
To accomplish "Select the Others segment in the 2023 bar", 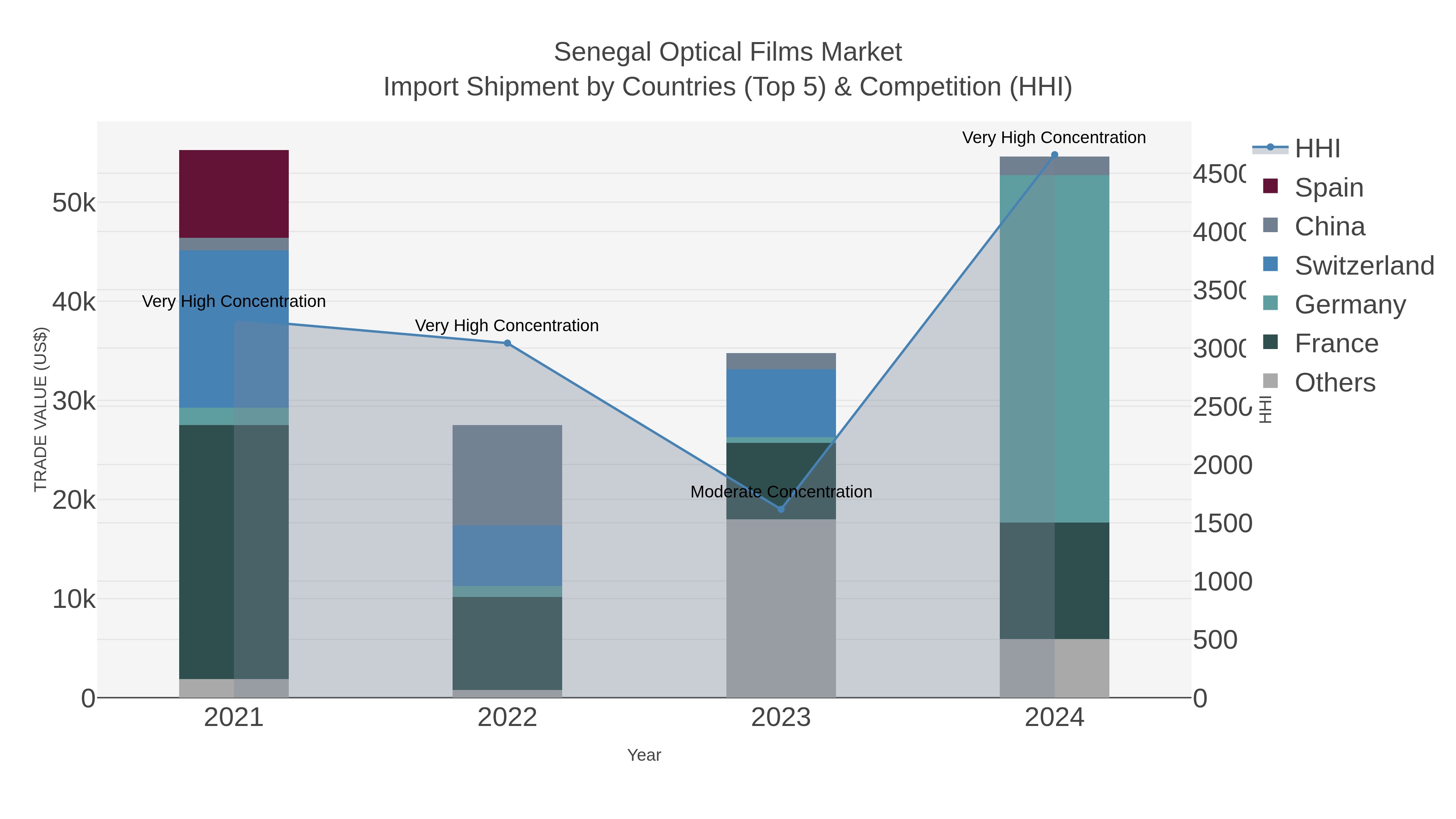I will pos(781,608).
